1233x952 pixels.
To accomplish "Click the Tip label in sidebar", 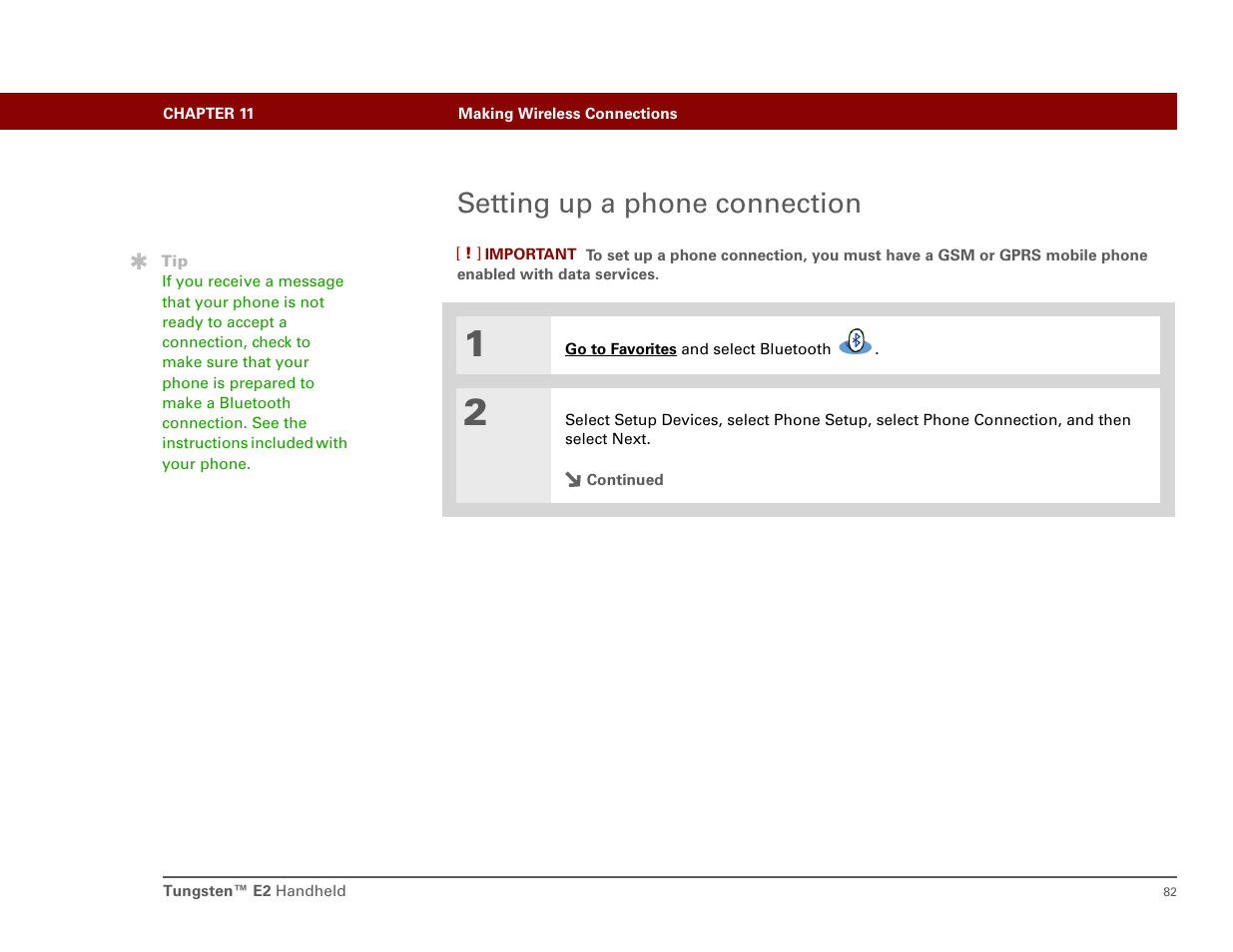I will [x=175, y=261].
